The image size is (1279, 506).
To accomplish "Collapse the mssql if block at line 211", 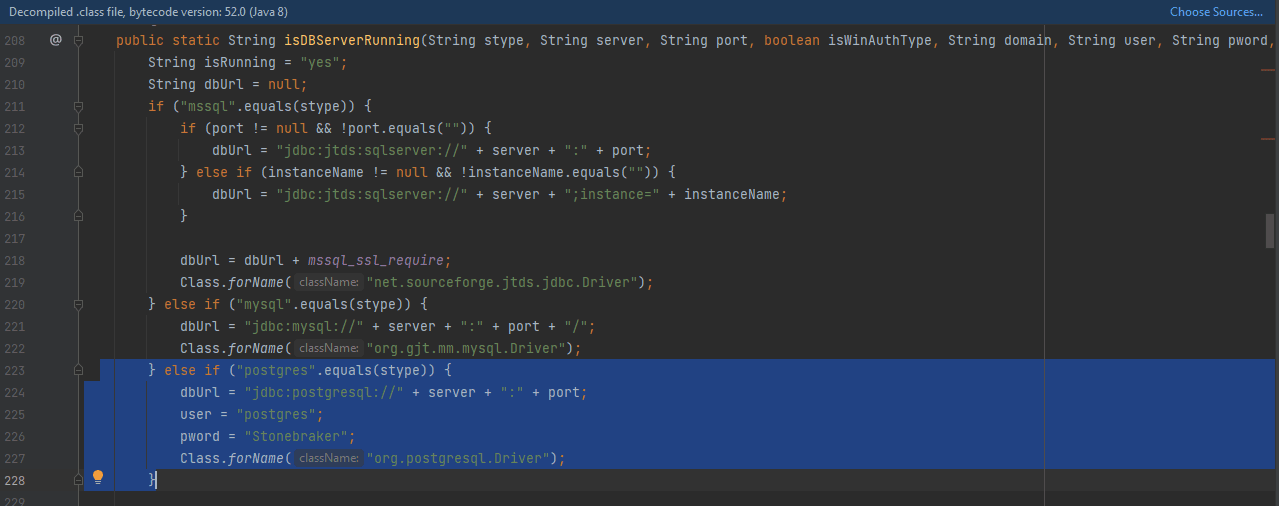I will click(x=78, y=107).
